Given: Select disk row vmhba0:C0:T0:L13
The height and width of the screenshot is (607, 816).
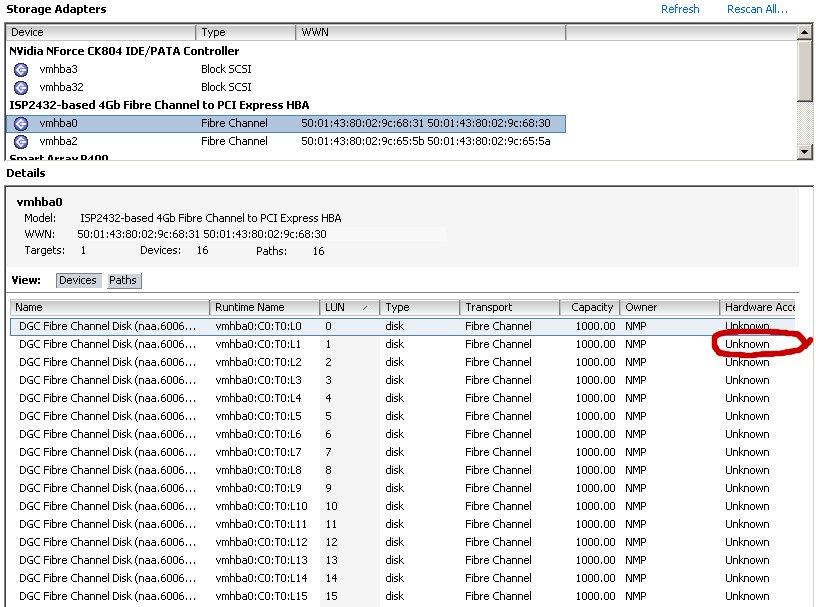Looking at the screenshot, I should 404,560.
